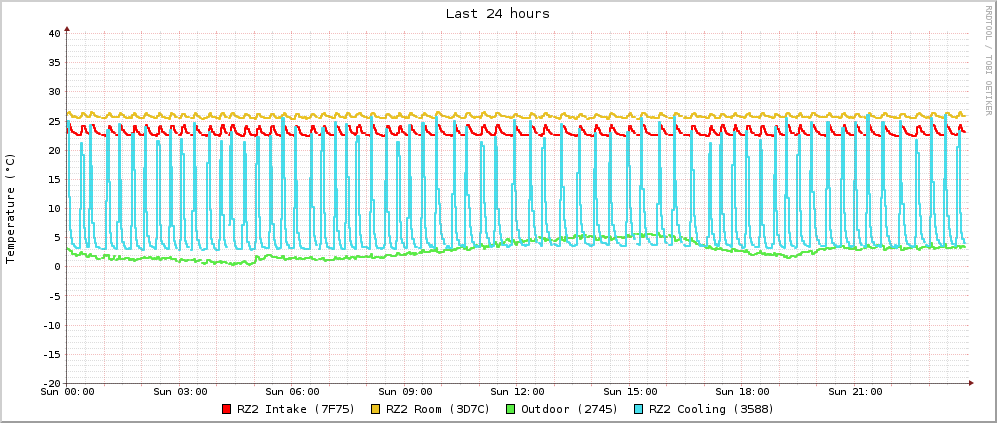Click the yellow RZ2 Room legend swatch
Viewport: 997px width, 423px height.
pos(376,409)
